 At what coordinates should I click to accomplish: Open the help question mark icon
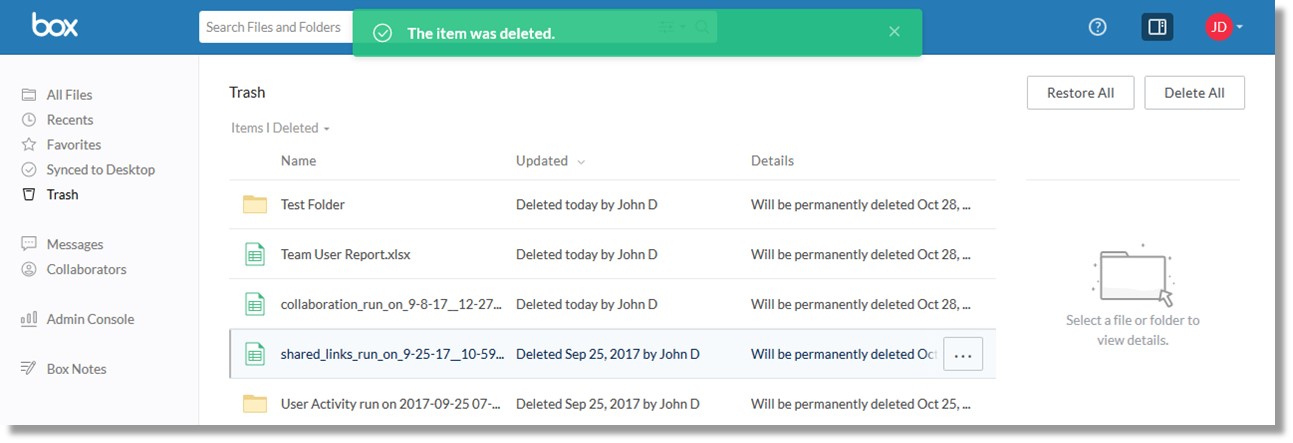point(1097,28)
